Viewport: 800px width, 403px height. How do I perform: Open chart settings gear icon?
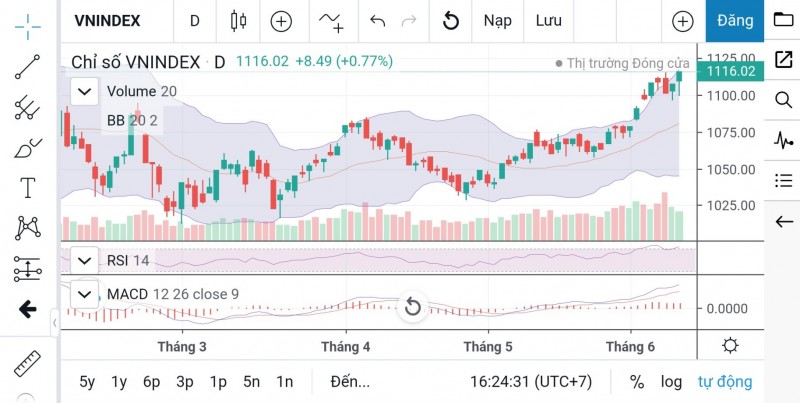click(731, 346)
